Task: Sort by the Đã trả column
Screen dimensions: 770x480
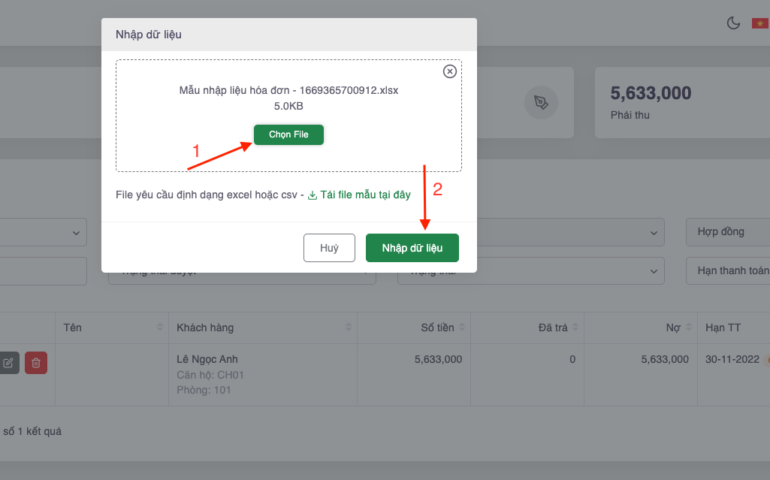Action: click(x=582, y=328)
